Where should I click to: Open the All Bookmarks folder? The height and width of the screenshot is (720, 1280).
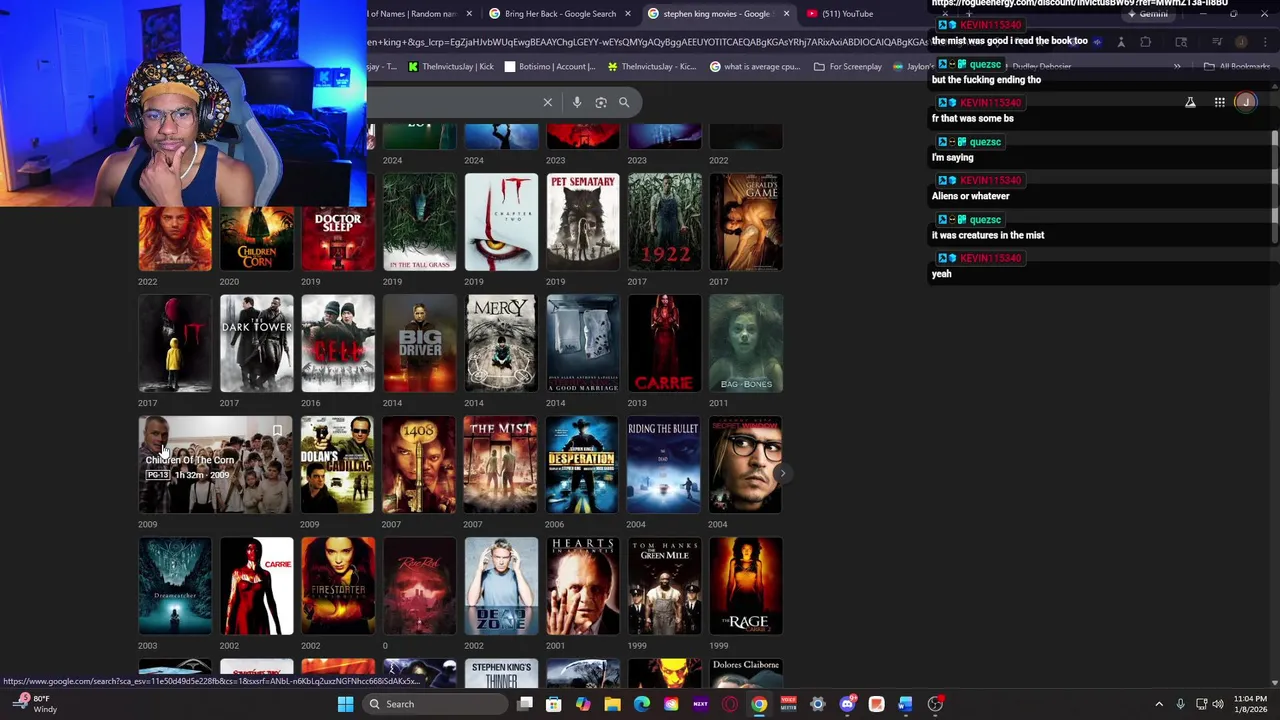(x=1237, y=67)
